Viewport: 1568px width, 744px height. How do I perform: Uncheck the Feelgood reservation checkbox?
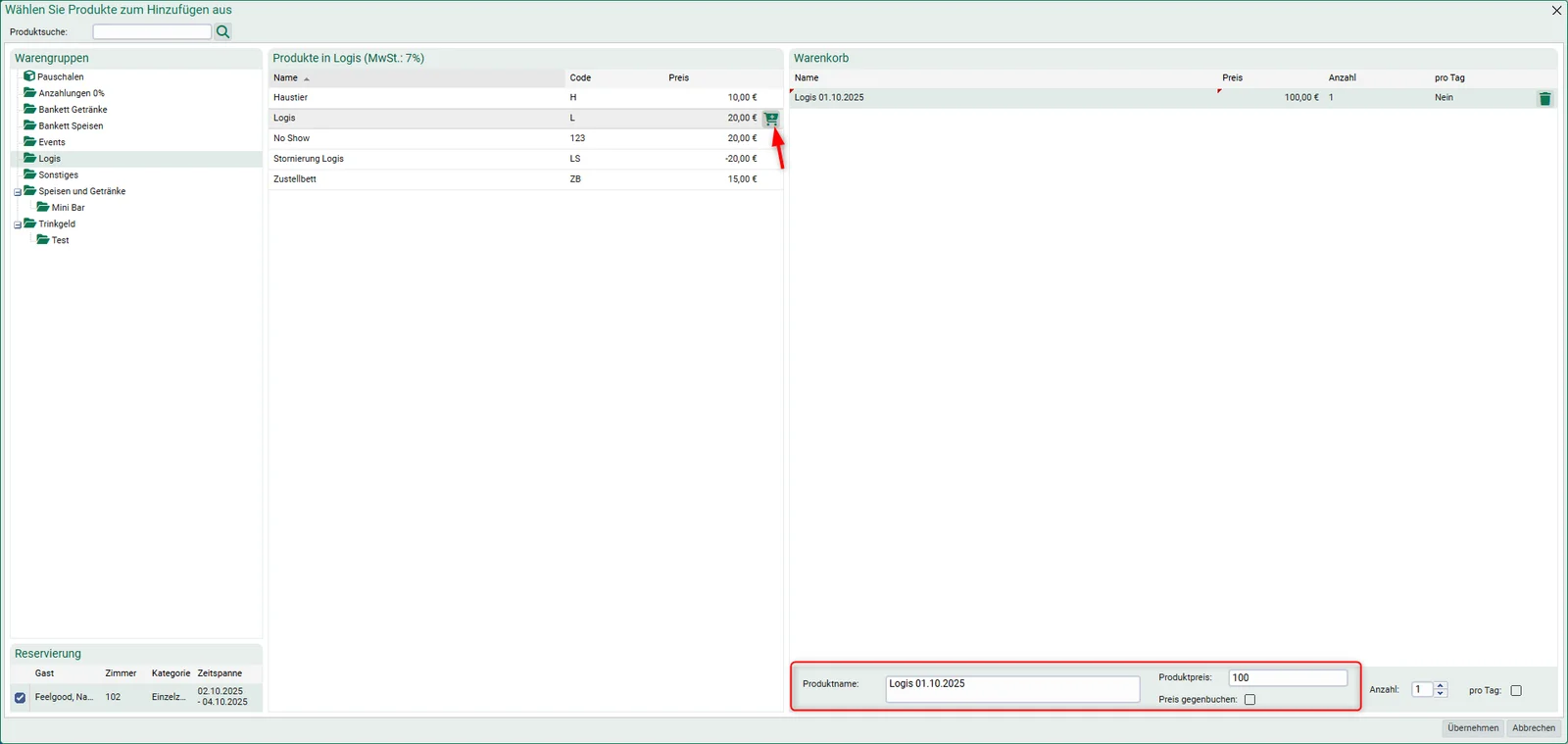[20, 698]
